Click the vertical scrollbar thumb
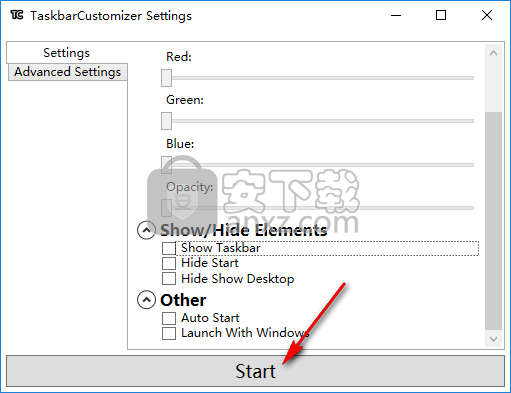The image size is (511, 393). click(x=493, y=221)
